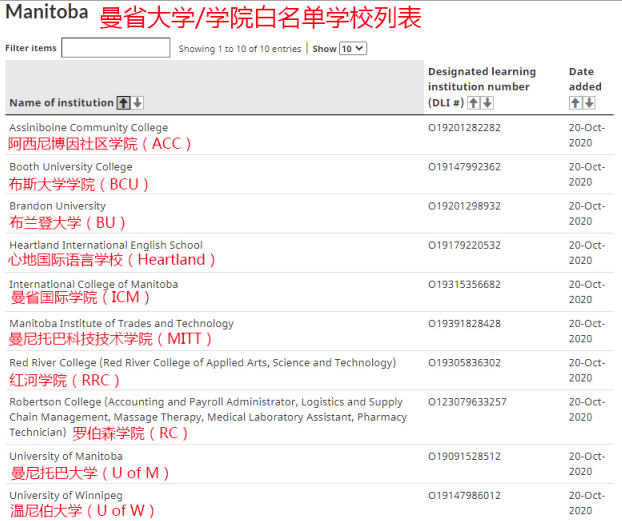The image size is (622, 521).
Task: Click the red ACC Chinese annotation
Action: (100, 144)
